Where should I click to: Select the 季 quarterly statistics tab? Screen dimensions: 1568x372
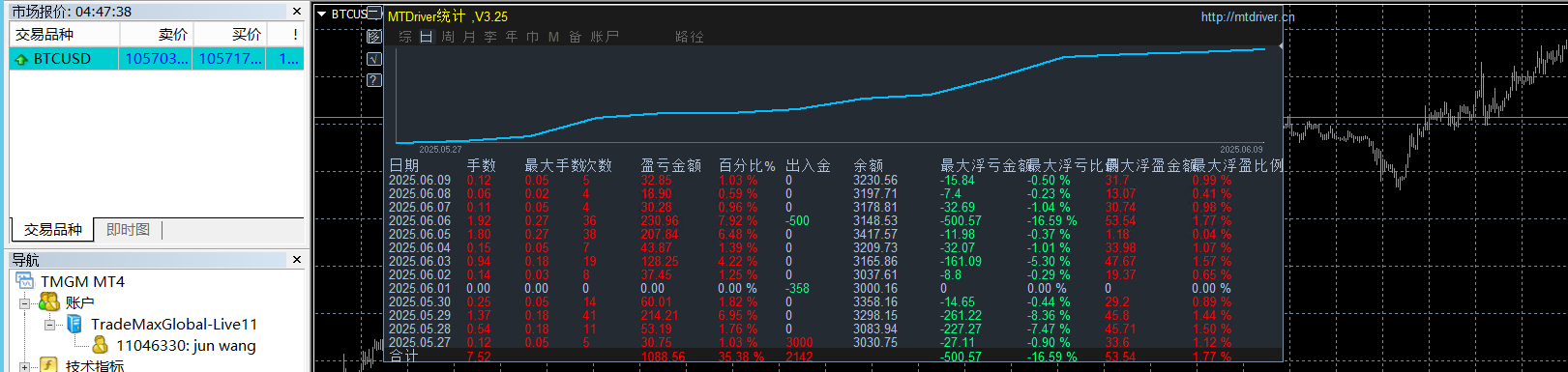tap(490, 37)
